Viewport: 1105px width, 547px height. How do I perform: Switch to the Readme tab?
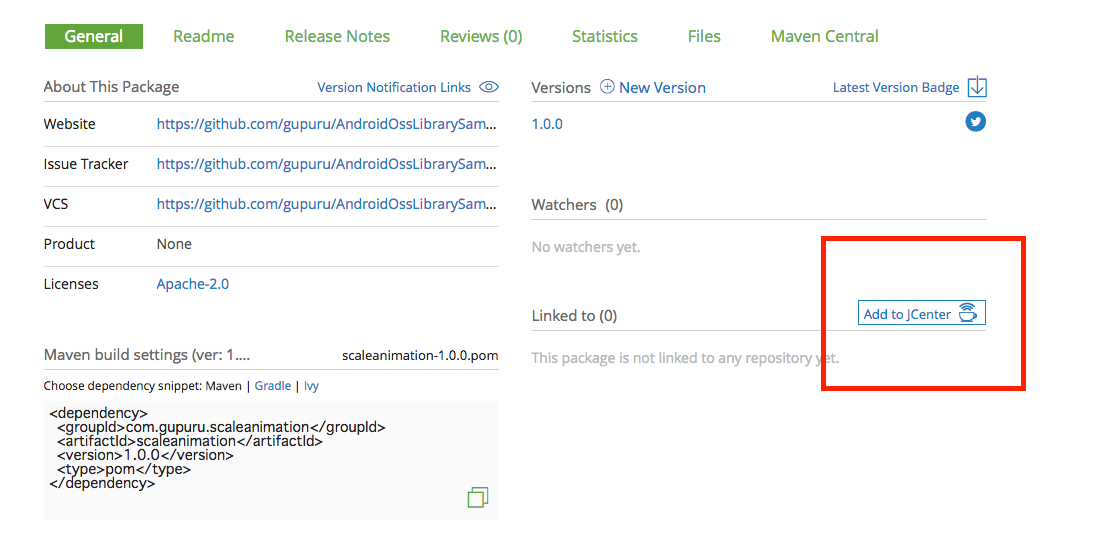[204, 37]
